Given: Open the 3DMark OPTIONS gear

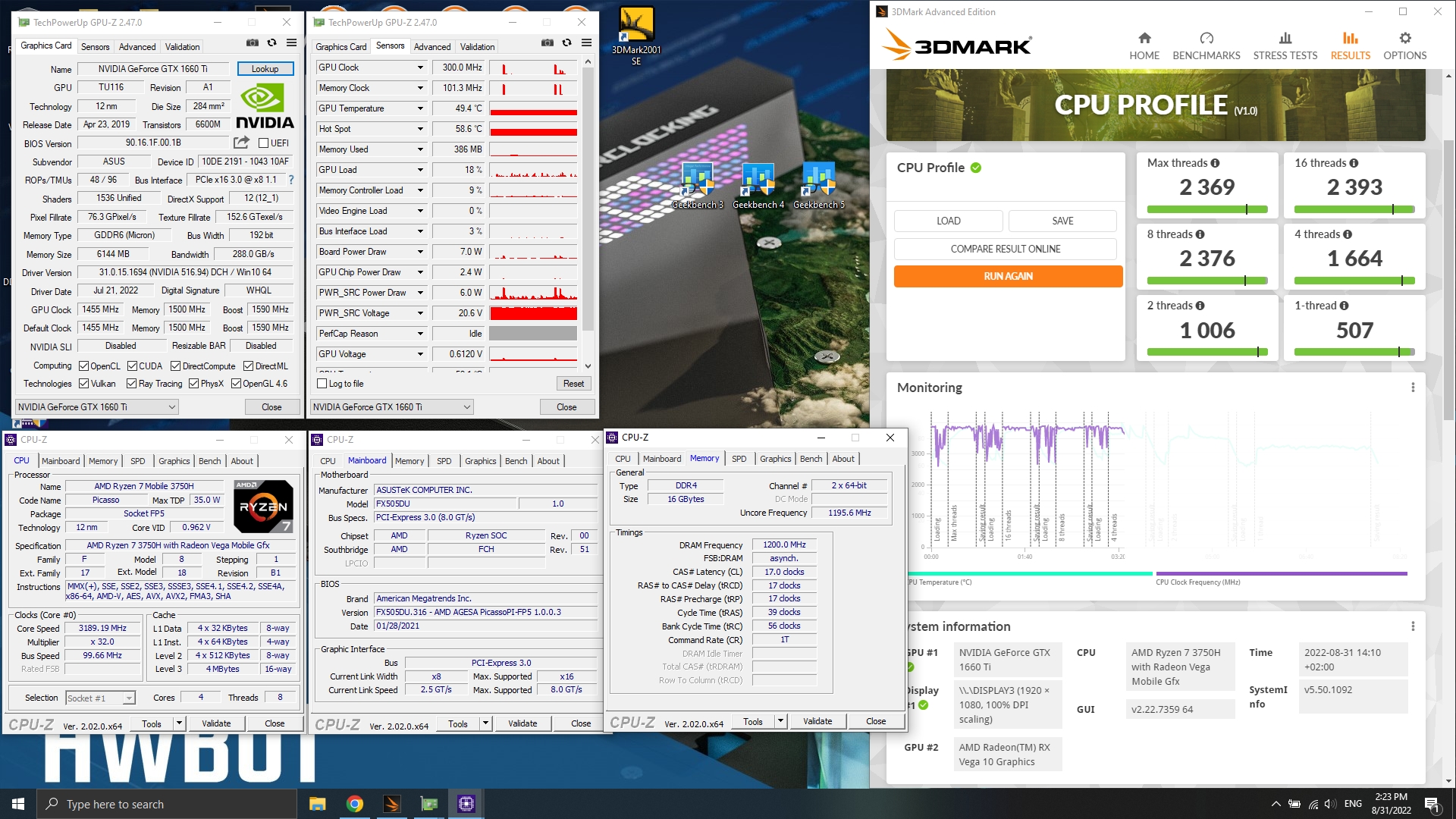Looking at the screenshot, I should click(x=1404, y=38).
